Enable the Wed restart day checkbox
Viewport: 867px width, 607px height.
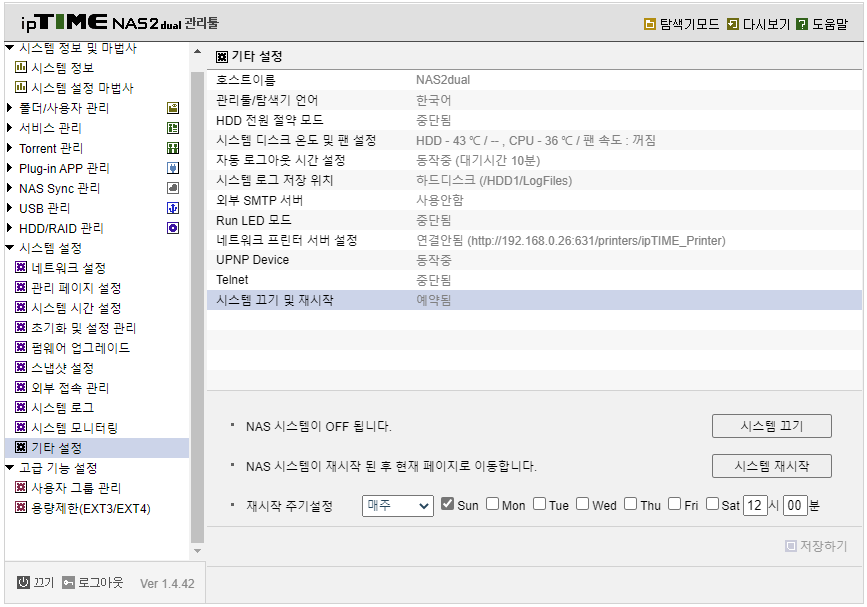click(x=583, y=504)
